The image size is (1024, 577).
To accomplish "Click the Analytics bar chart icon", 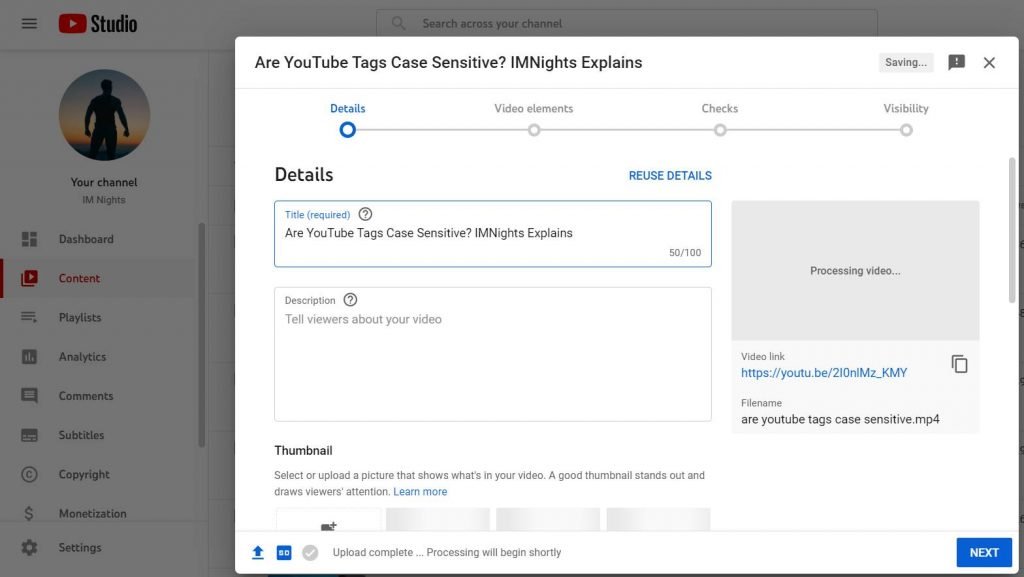I will pyautogui.click(x=29, y=356).
